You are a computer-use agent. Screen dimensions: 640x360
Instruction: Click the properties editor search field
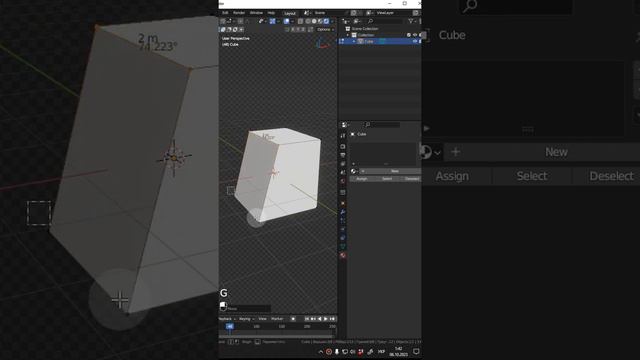[382, 124]
